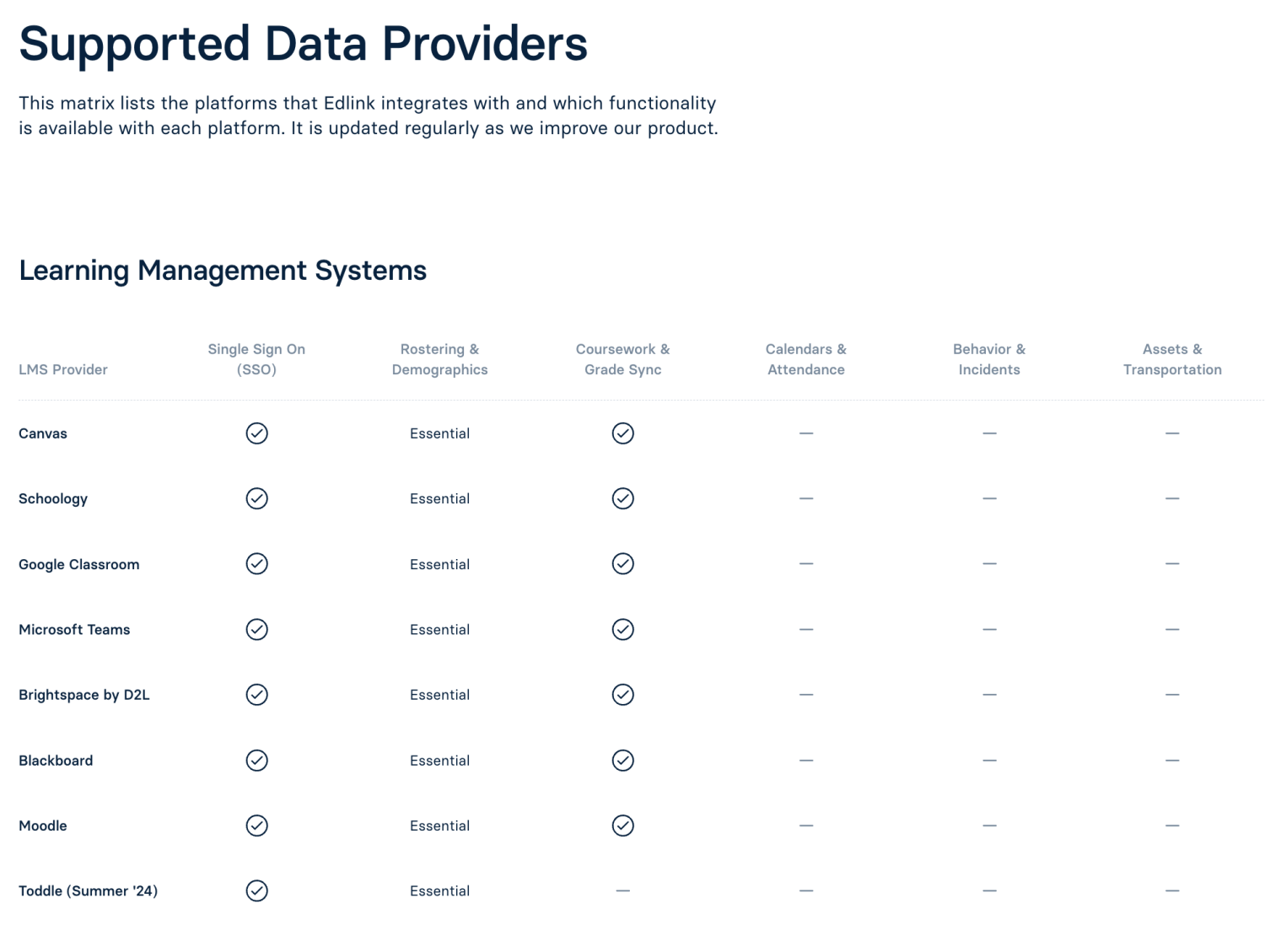Click the Canvas Coursework & Grade Sync checkmark

[x=623, y=433]
